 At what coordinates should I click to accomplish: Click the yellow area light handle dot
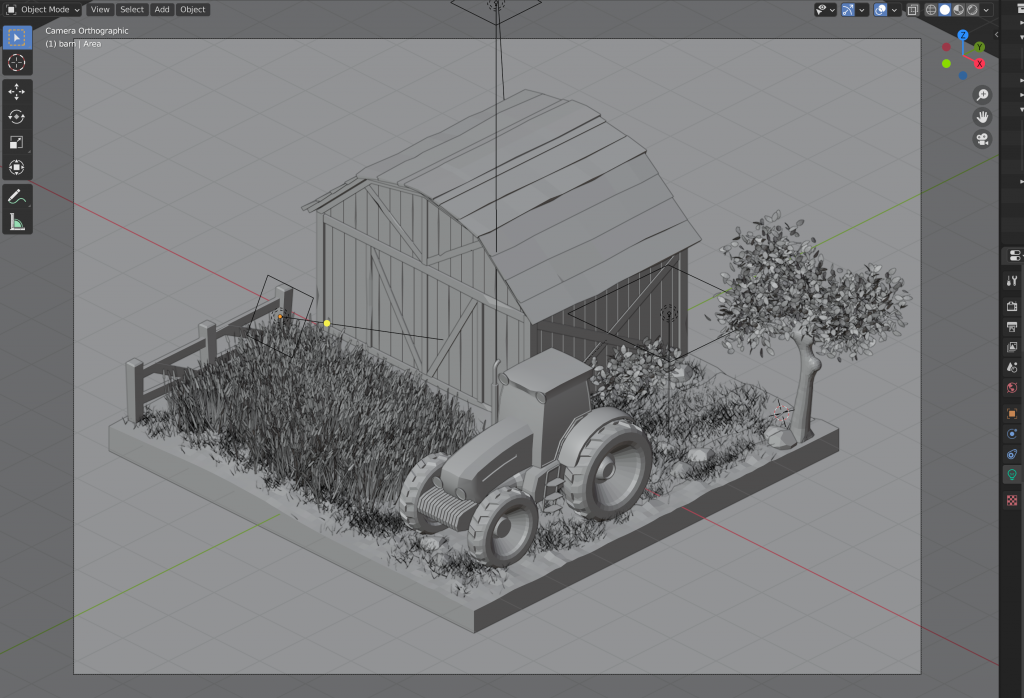(327, 323)
